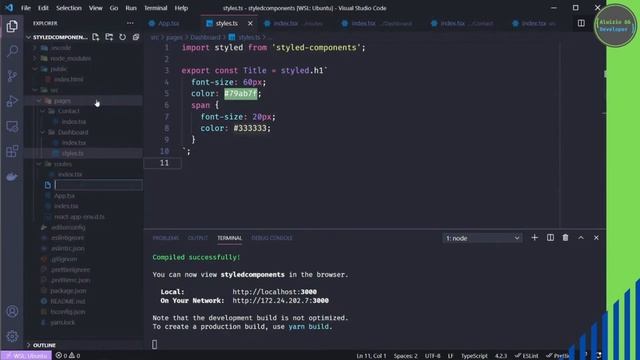The width and height of the screenshot is (640, 360).
Task: Click the errors and warnings status indicator
Action: [x=68, y=356]
